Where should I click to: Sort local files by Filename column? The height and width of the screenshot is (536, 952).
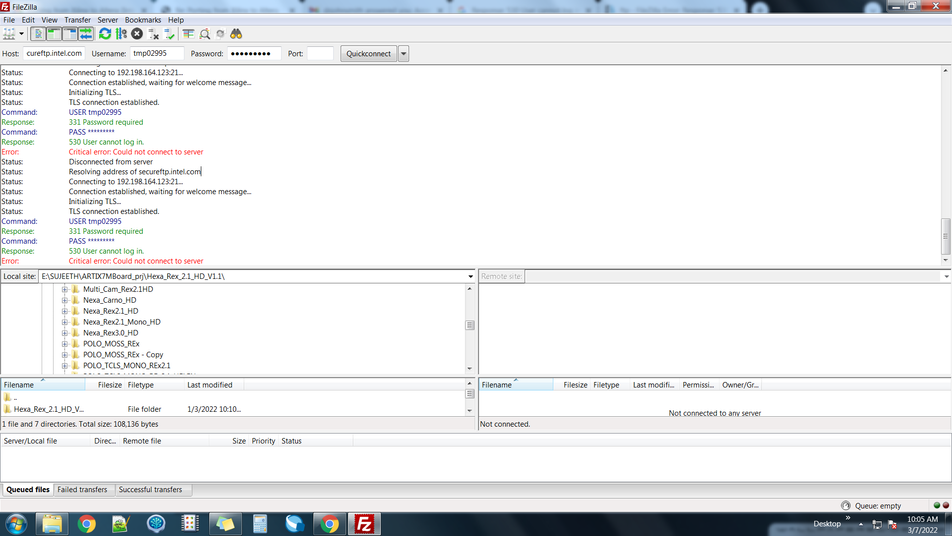pos(42,385)
